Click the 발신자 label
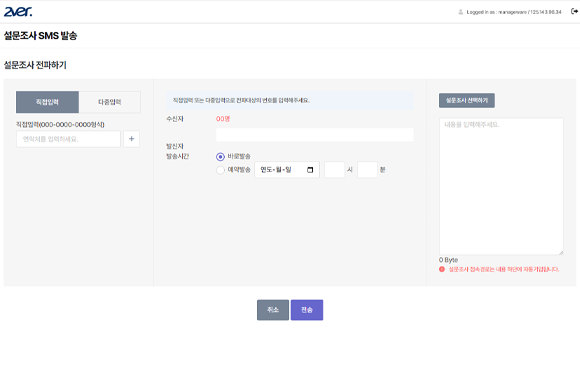Image resolution: width=580 pixels, height=390 pixels. click(175, 146)
